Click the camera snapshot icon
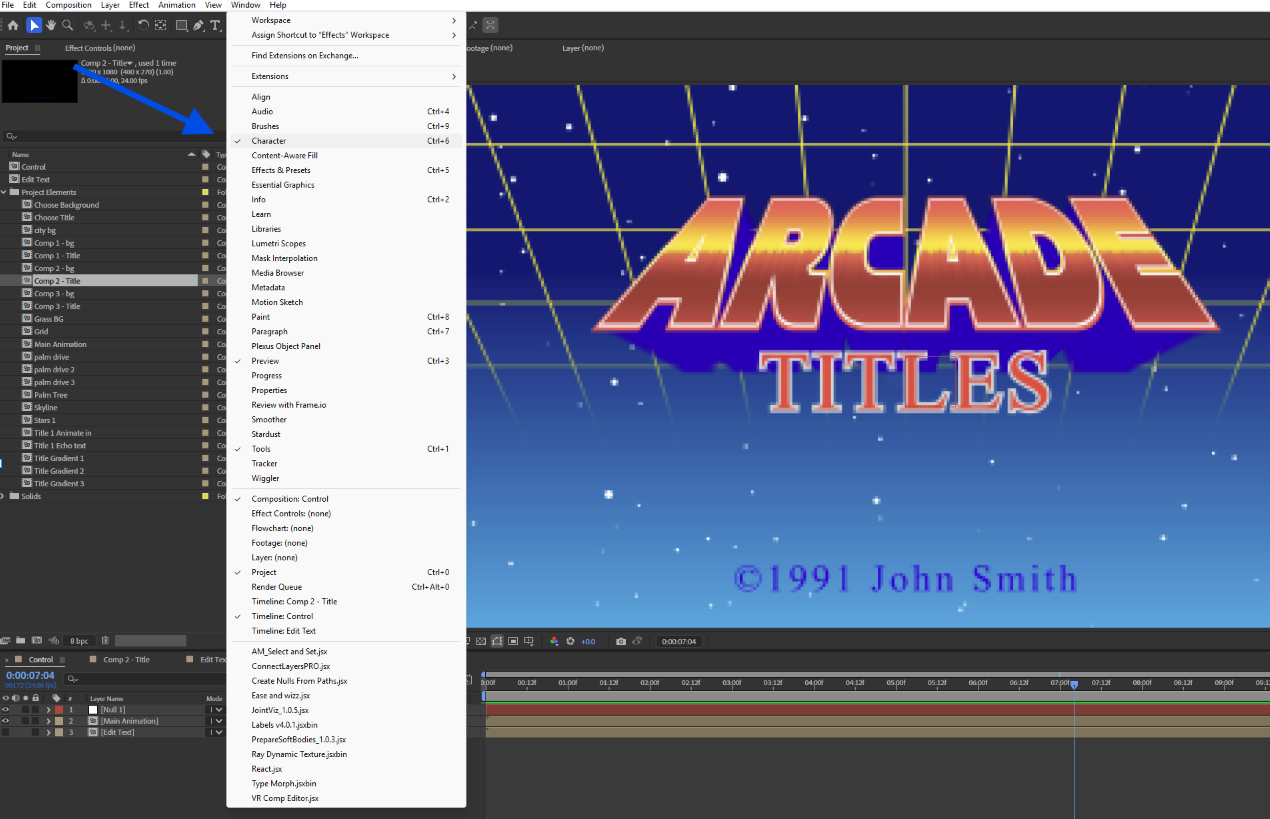Viewport: 1270px width, 819px height. click(x=621, y=641)
